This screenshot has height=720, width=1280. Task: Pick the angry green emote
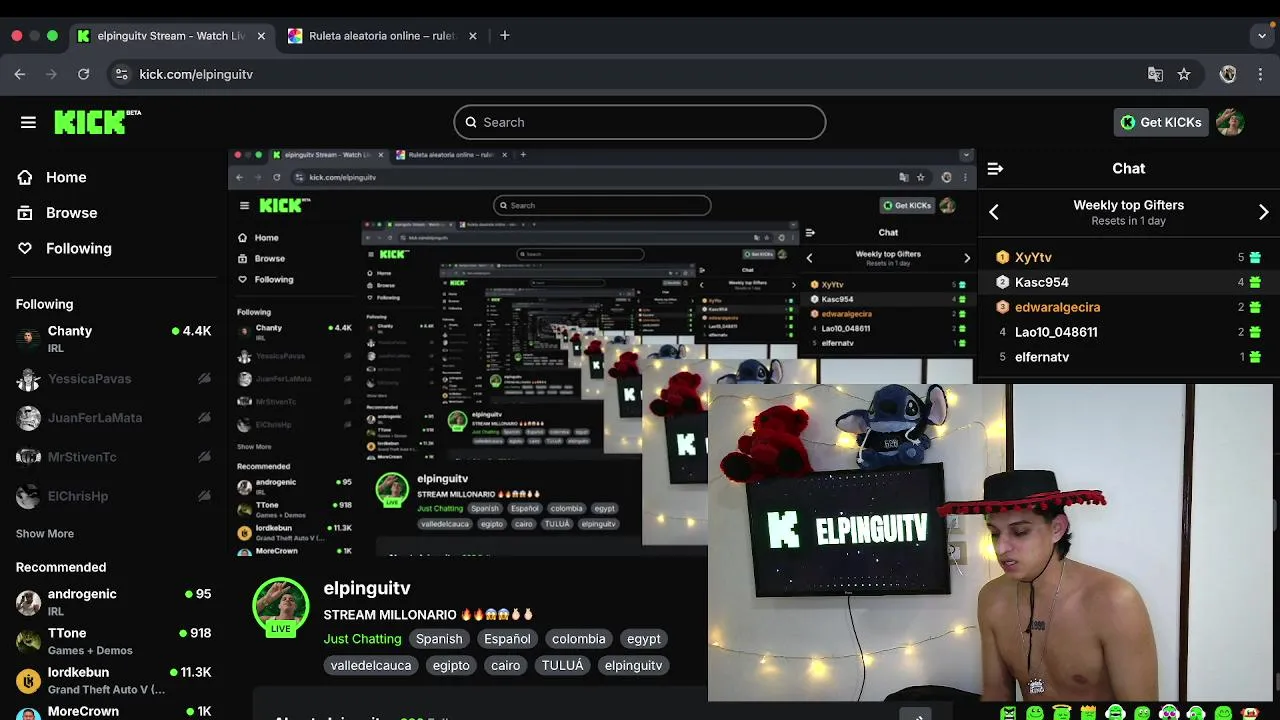[x=1008, y=713]
